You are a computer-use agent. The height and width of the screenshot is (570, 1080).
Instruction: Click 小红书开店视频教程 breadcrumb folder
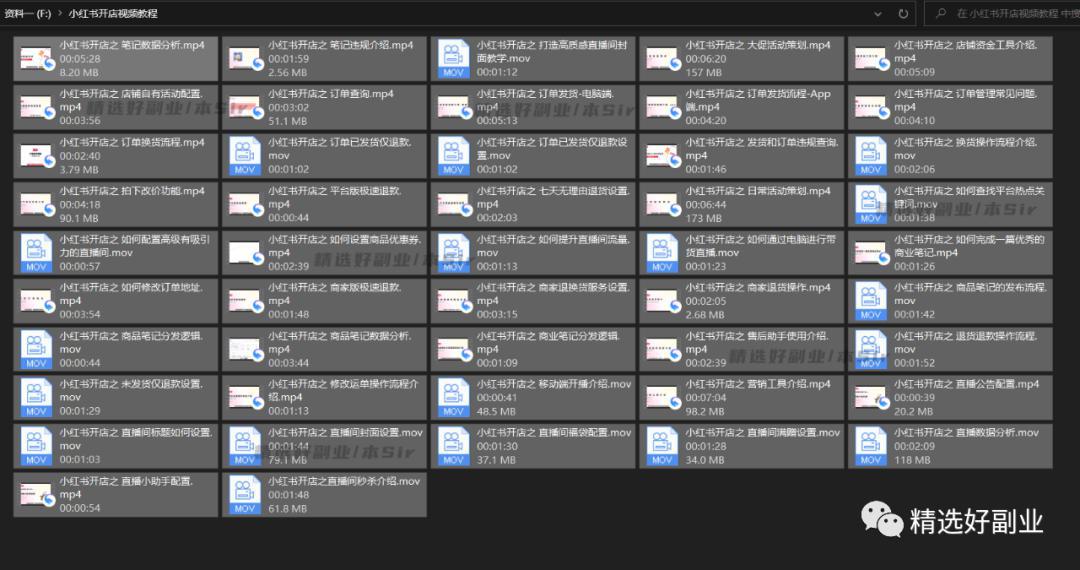[113, 14]
